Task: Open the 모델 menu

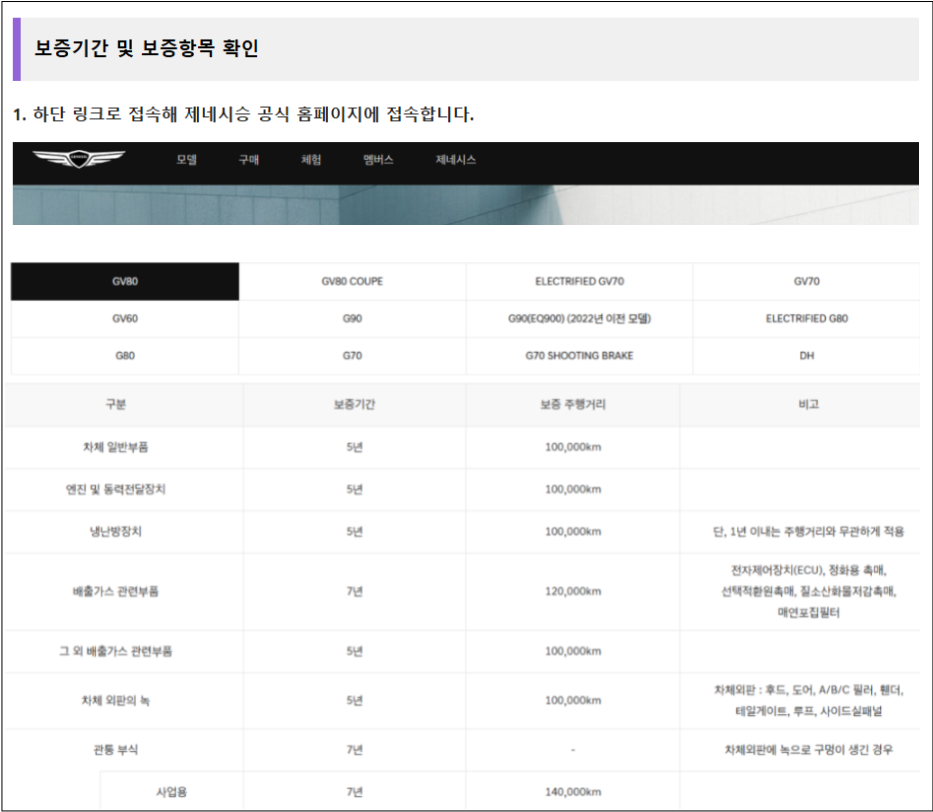Action: (186, 159)
